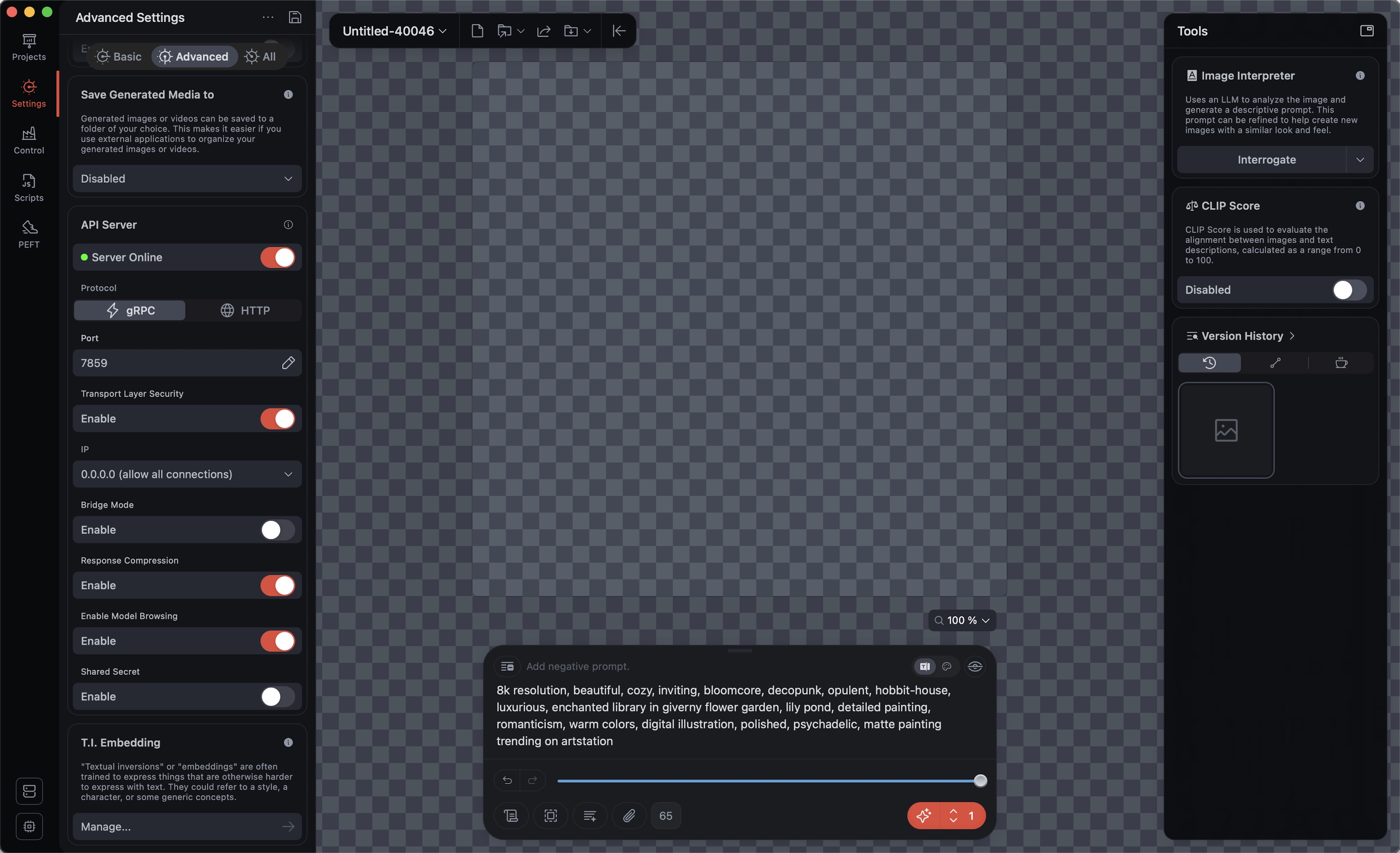
Task: Open the PEFT sidebar section
Action: tap(29, 234)
